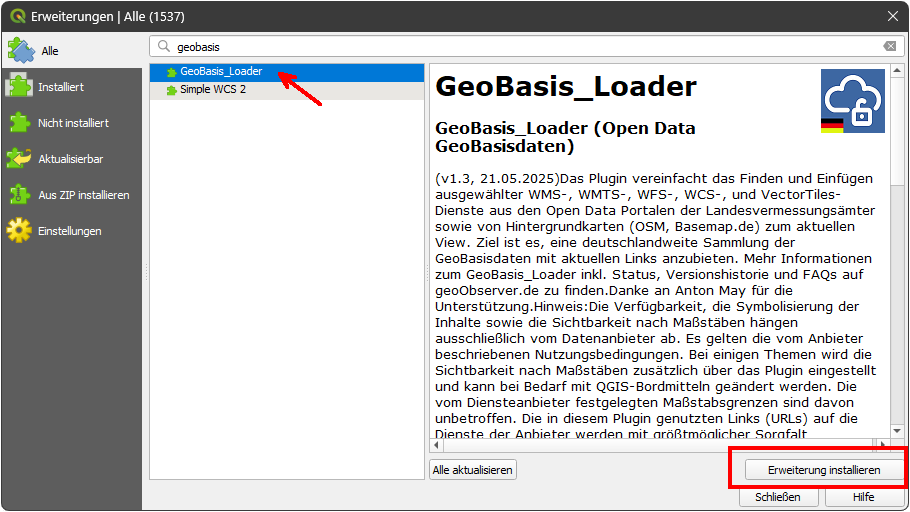Click the horizontal scrollbar right arrow
This screenshot has width=910, height=512.
(883, 445)
